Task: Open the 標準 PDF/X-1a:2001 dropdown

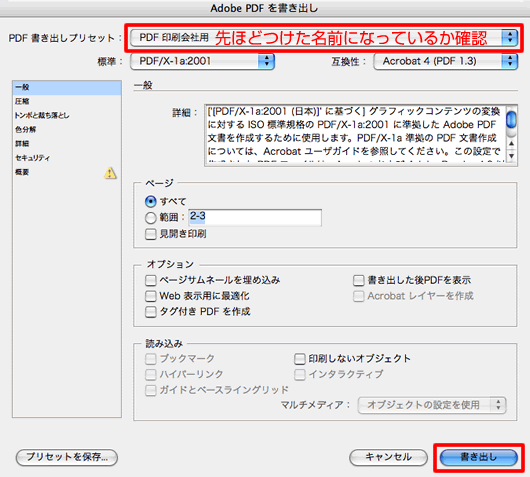Action: point(202,61)
